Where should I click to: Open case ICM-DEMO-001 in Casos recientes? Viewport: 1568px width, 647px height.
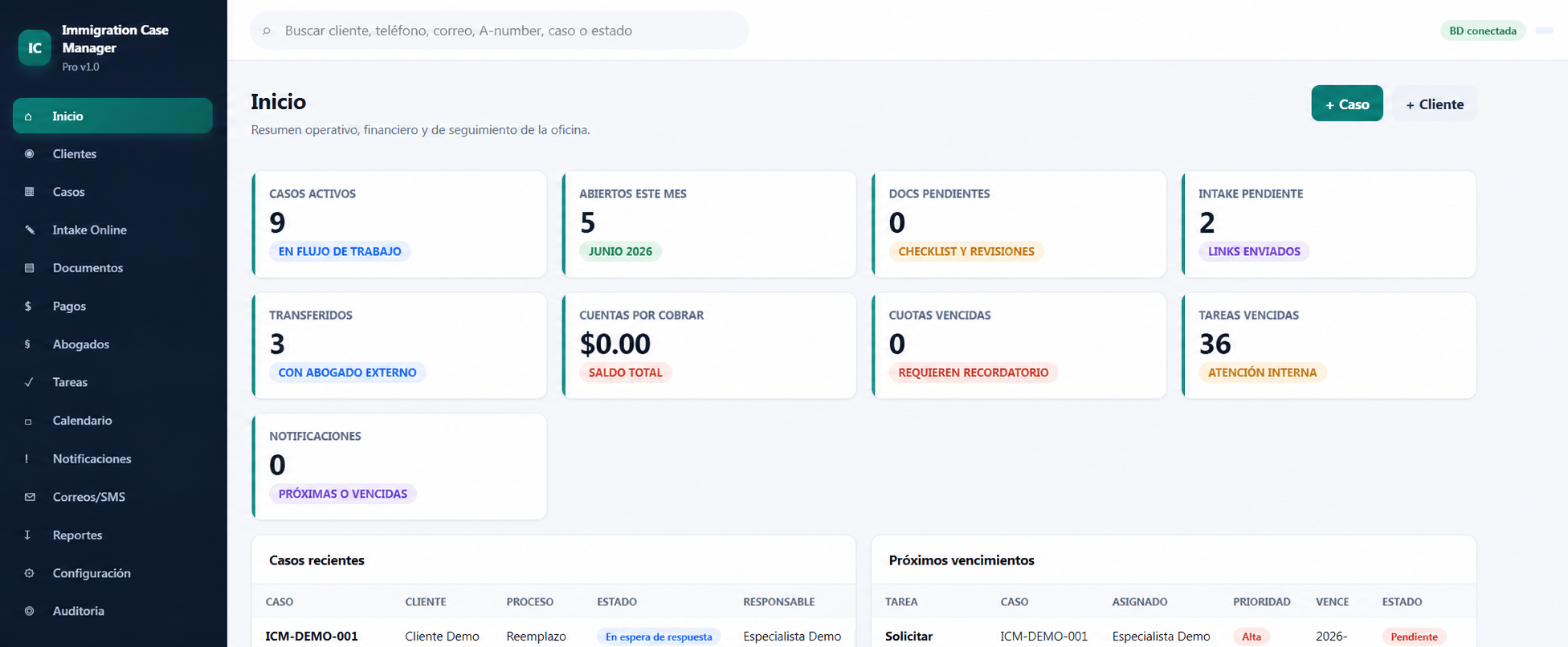[312, 636]
